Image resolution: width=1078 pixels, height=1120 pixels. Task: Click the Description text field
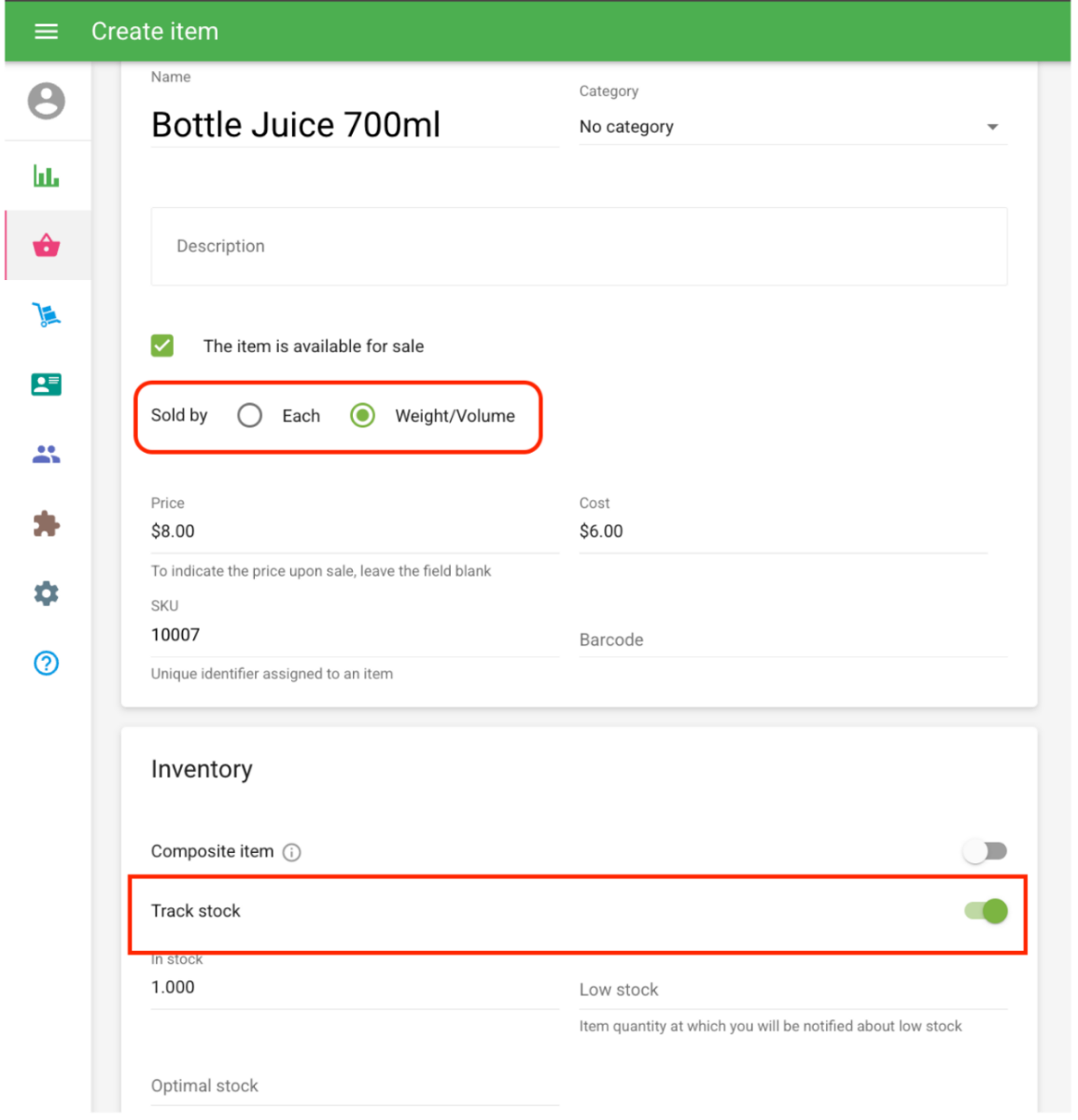click(x=579, y=246)
